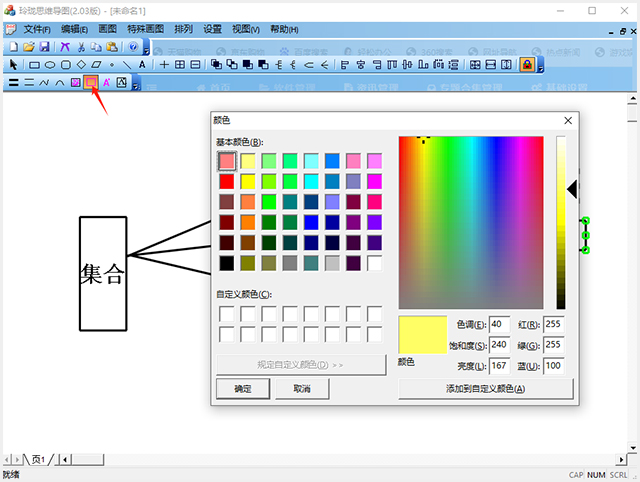Click the 色调 hue input field
Viewport: 640px width, 482px height.
pyautogui.click(x=499, y=324)
